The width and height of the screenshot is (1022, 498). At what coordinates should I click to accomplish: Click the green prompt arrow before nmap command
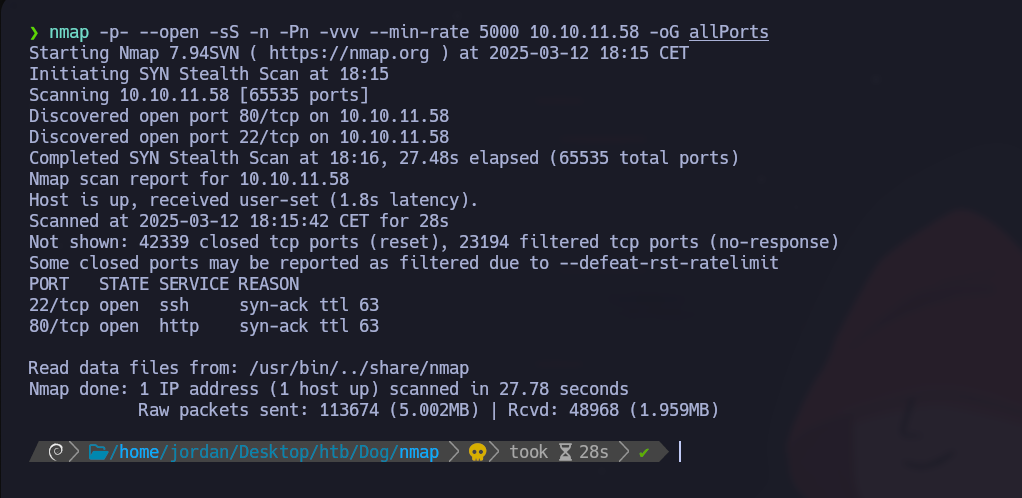point(34,33)
